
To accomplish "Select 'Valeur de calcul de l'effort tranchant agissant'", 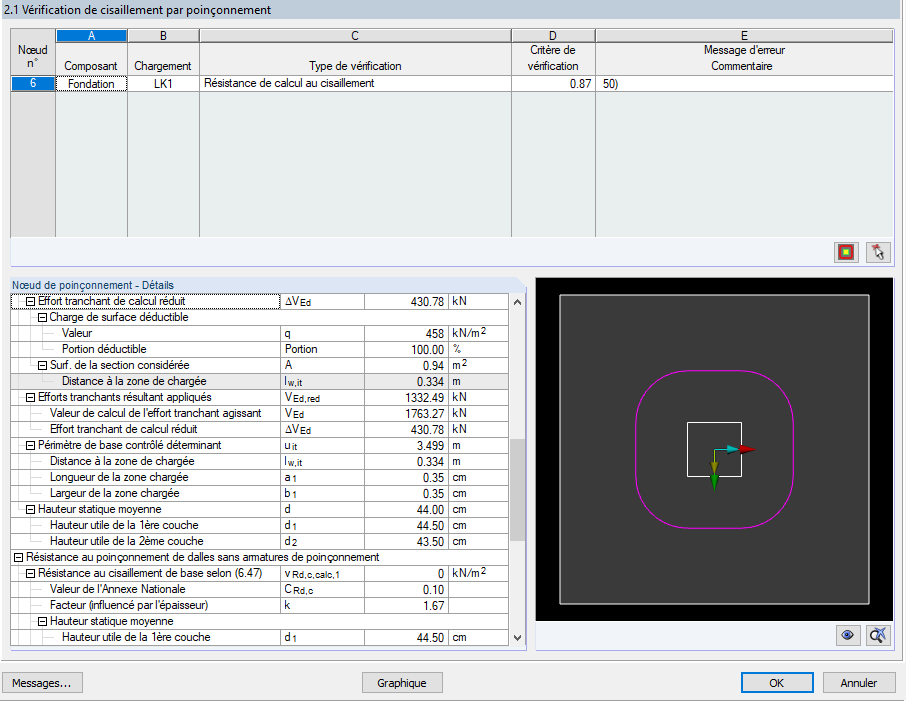I will click(259, 413).
